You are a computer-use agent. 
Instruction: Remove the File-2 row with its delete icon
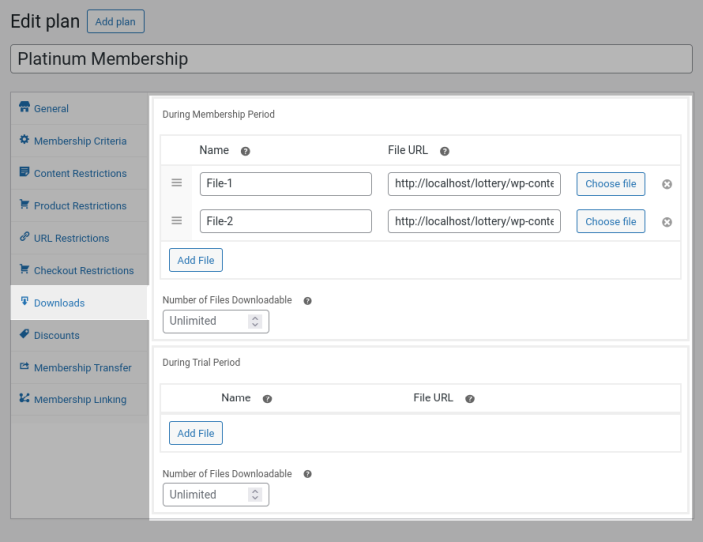[667, 222]
